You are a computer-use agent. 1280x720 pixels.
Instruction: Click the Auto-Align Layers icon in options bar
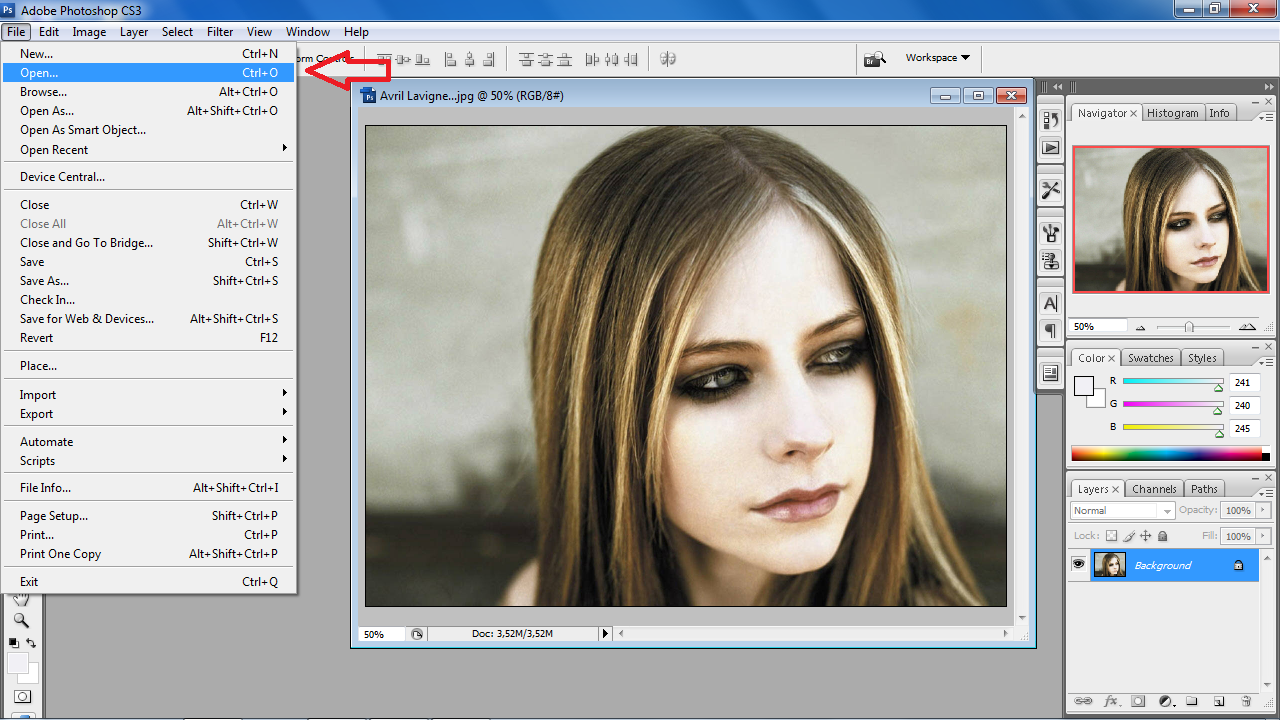(x=668, y=59)
